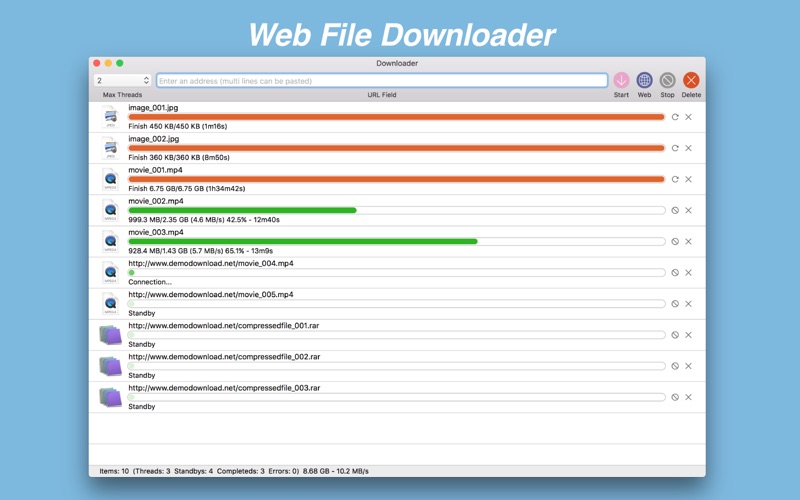Click the movie_003.mp4 green progress bar
Viewport: 800px width, 500px height.
click(303, 241)
